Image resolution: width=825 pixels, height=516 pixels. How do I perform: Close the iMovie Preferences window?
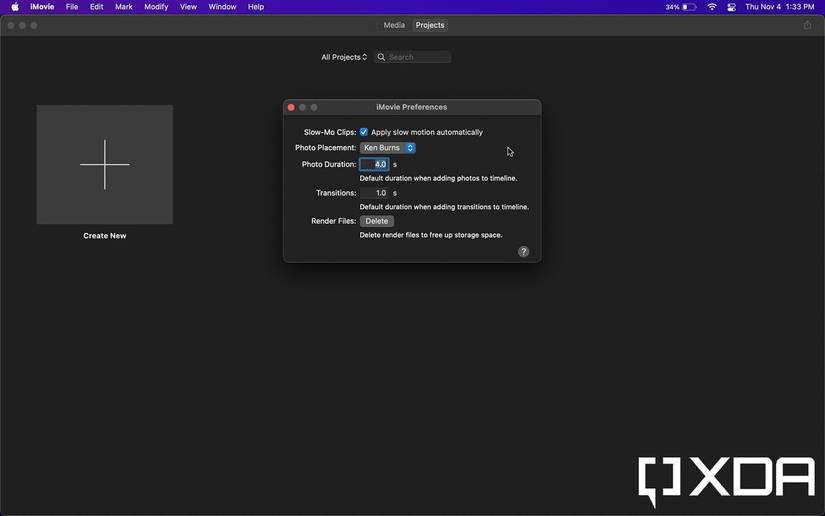coord(291,107)
